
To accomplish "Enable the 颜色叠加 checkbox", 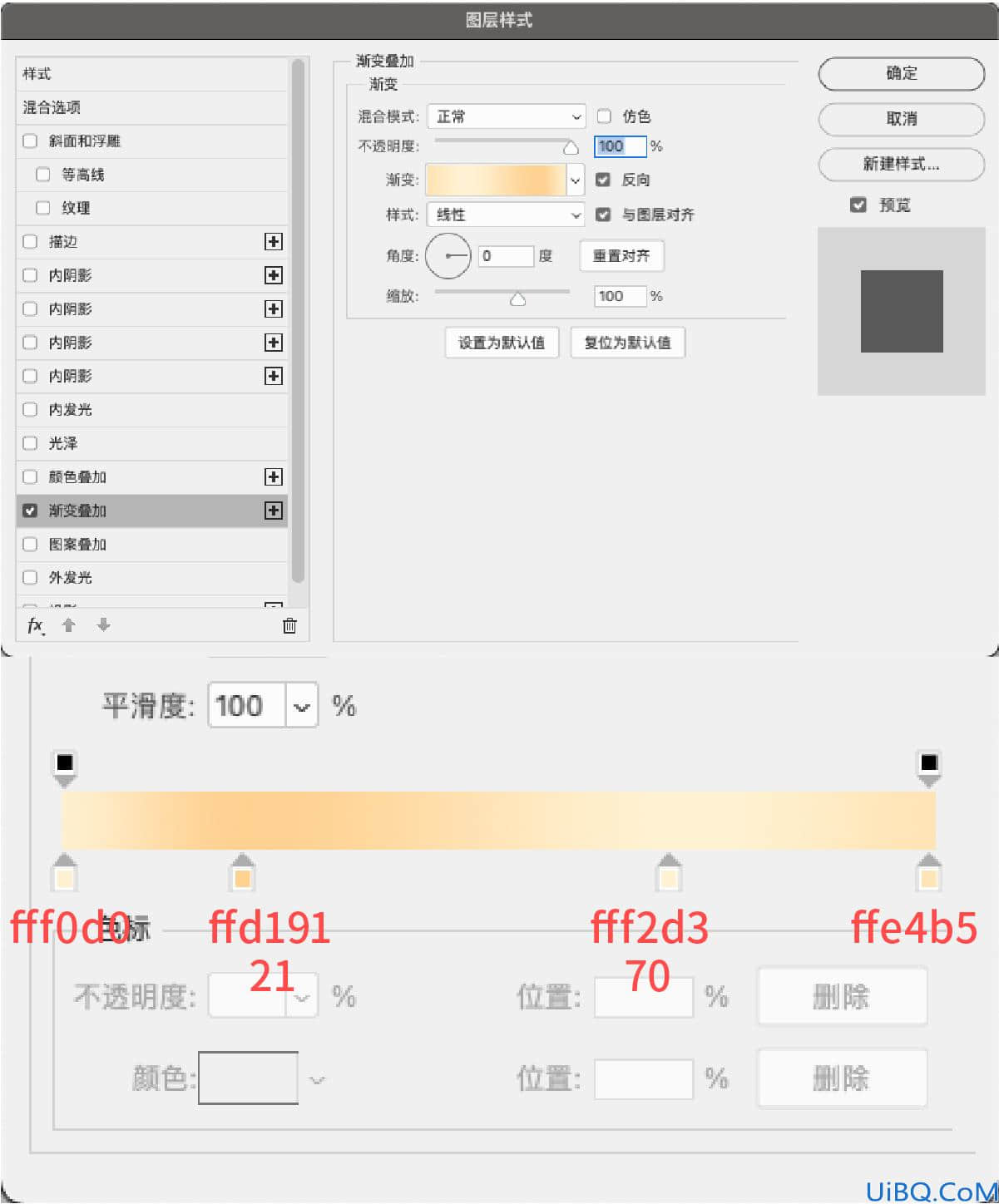I will point(30,477).
